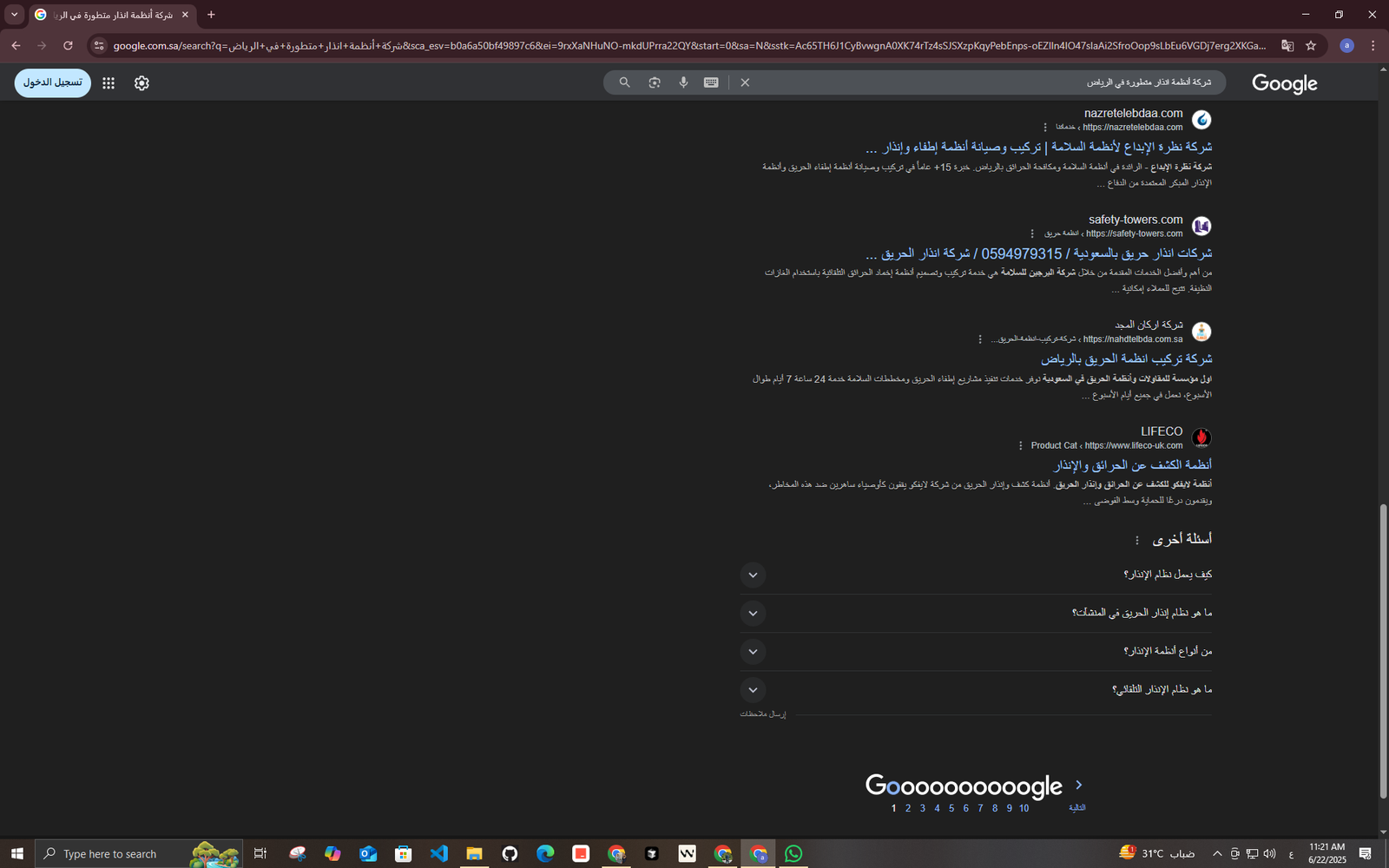Click the nazretelebdaa.com site favicon

(x=1201, y=120)
